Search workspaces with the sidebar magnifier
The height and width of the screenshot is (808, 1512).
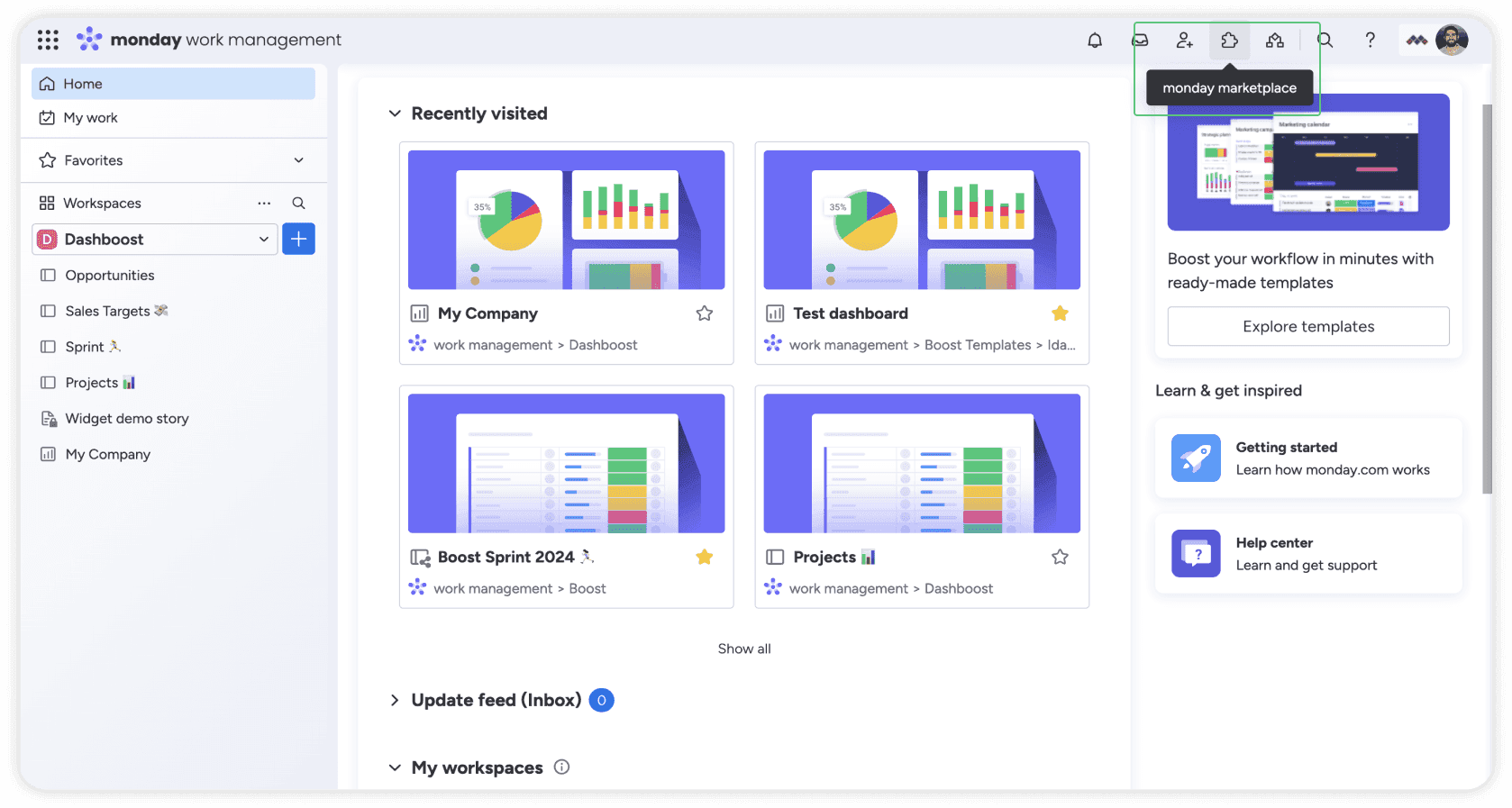[298, 203]
